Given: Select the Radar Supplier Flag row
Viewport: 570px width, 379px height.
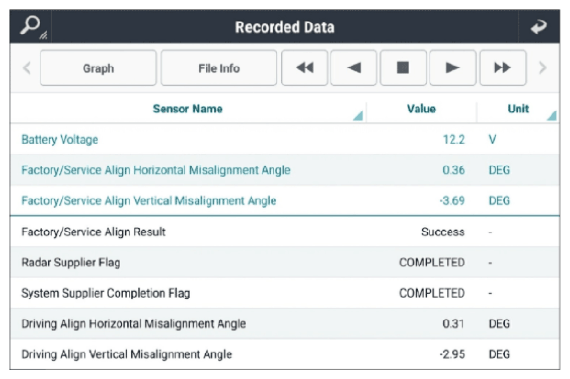Looking at the screenshot, I should coord(285,262).
